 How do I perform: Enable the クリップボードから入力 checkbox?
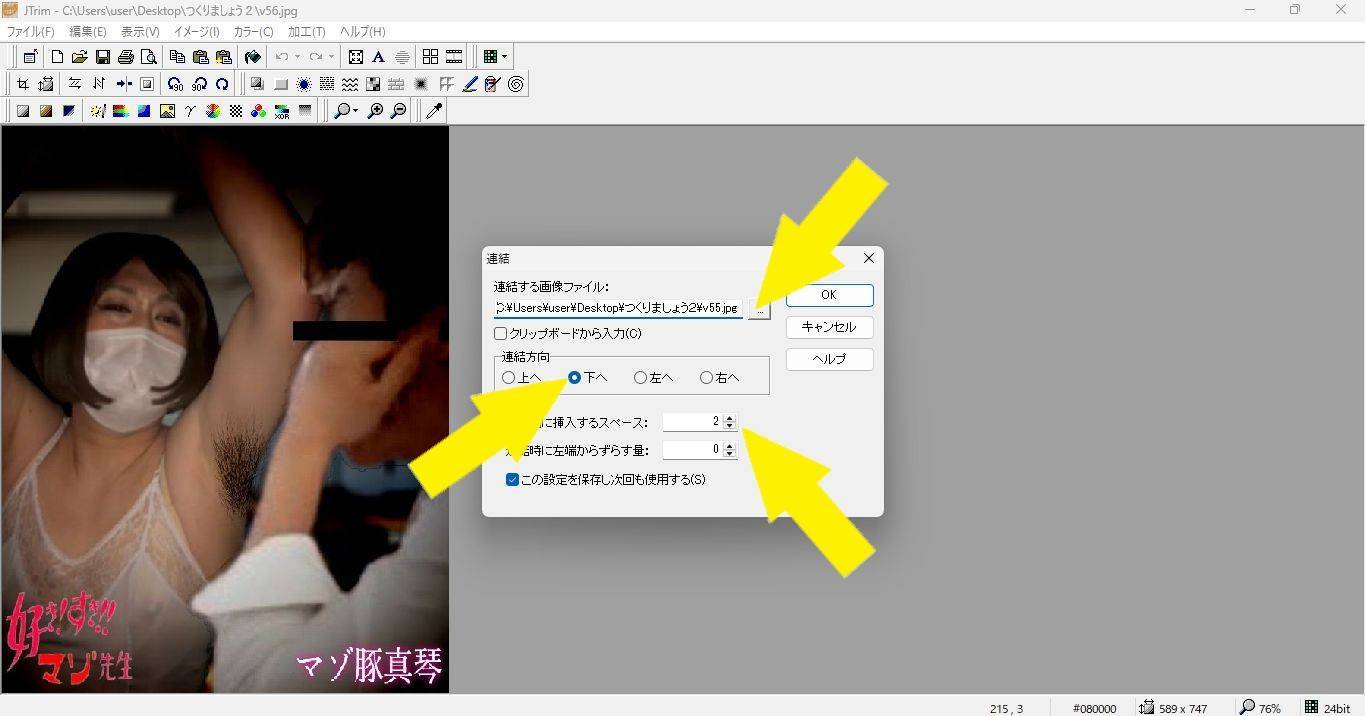tap(501, 333)
